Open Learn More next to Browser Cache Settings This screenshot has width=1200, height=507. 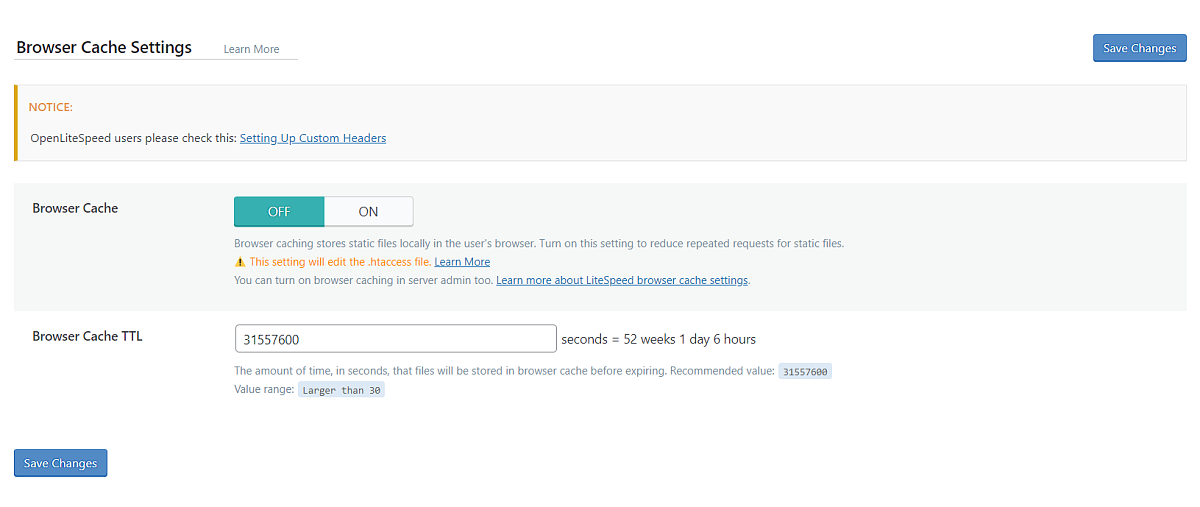pos(251,49)
